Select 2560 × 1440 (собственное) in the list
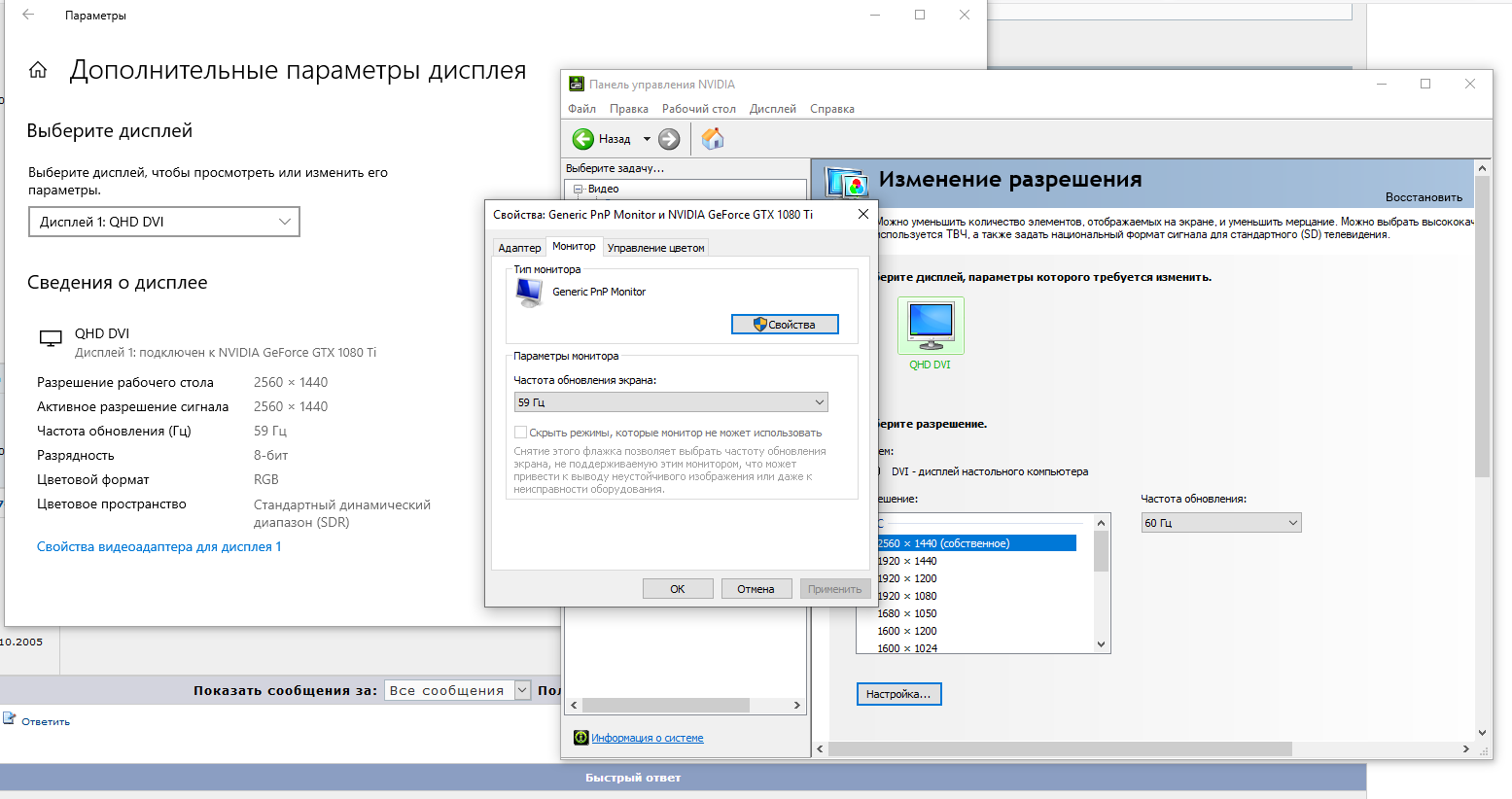1512x799 pixels. (x=975, y=543)
